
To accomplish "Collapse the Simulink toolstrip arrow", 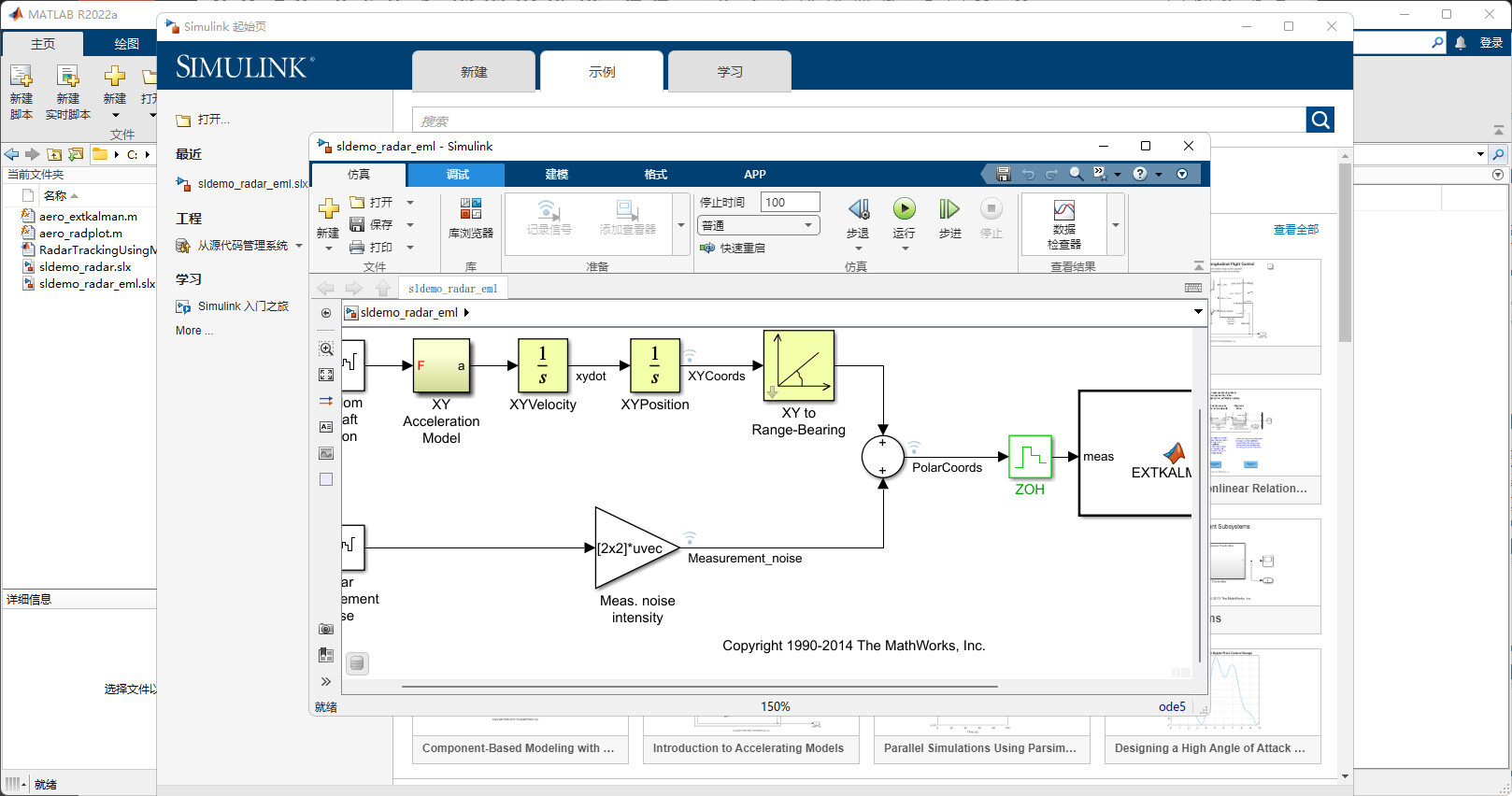I will coord(1199,266).
